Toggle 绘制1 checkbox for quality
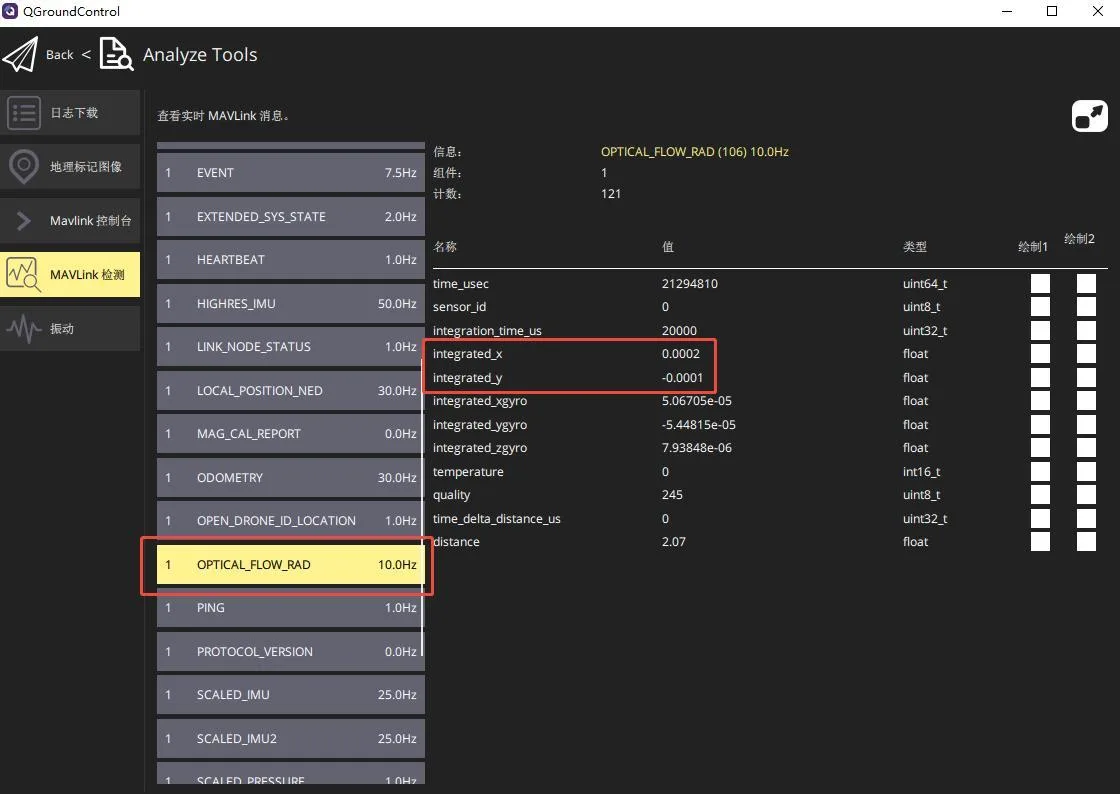 click(x=1040, y=495)
